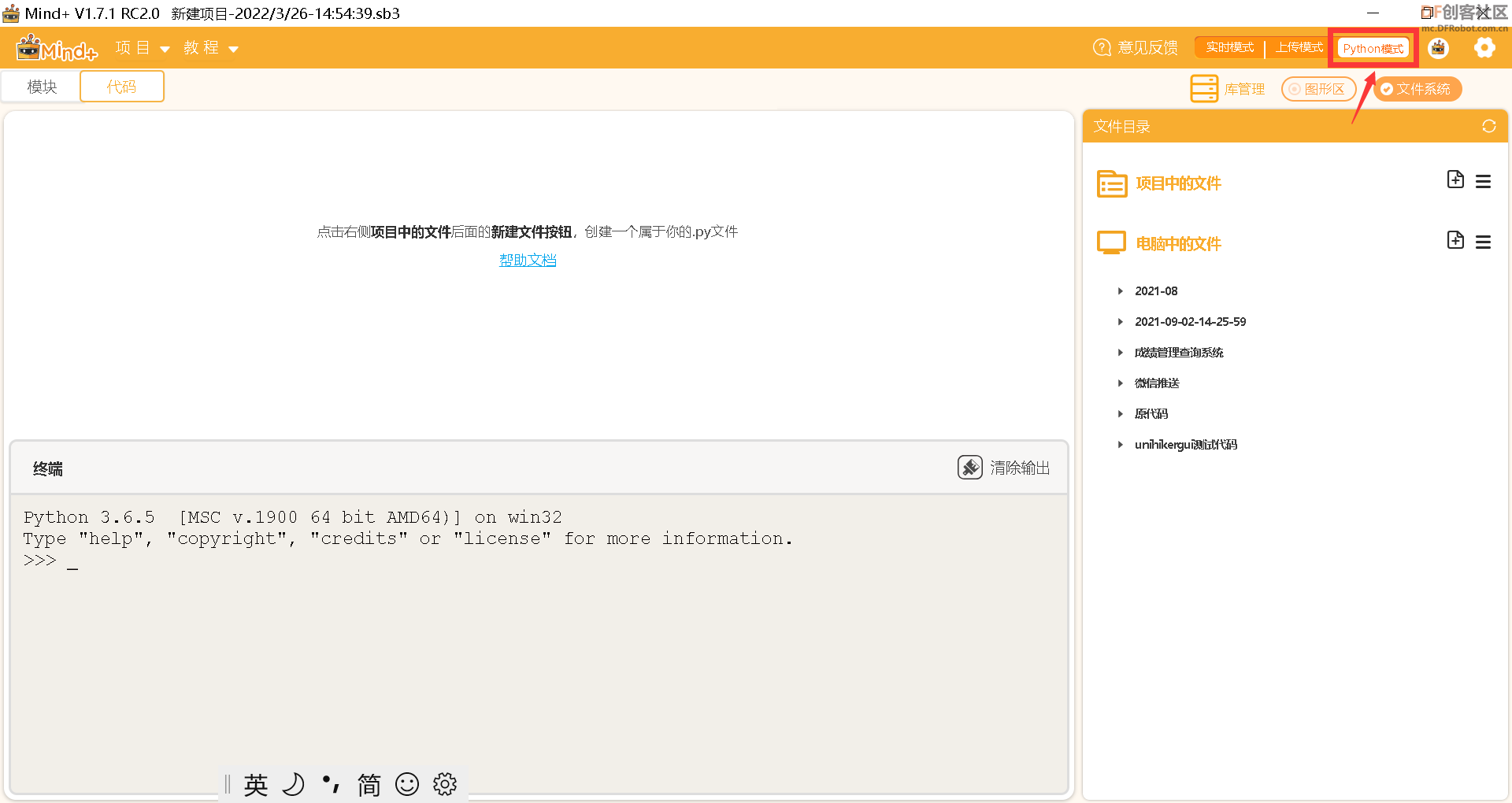Toggle IME 简 simplified Chinese icon

pyautogui.click(x=369, y=785)
